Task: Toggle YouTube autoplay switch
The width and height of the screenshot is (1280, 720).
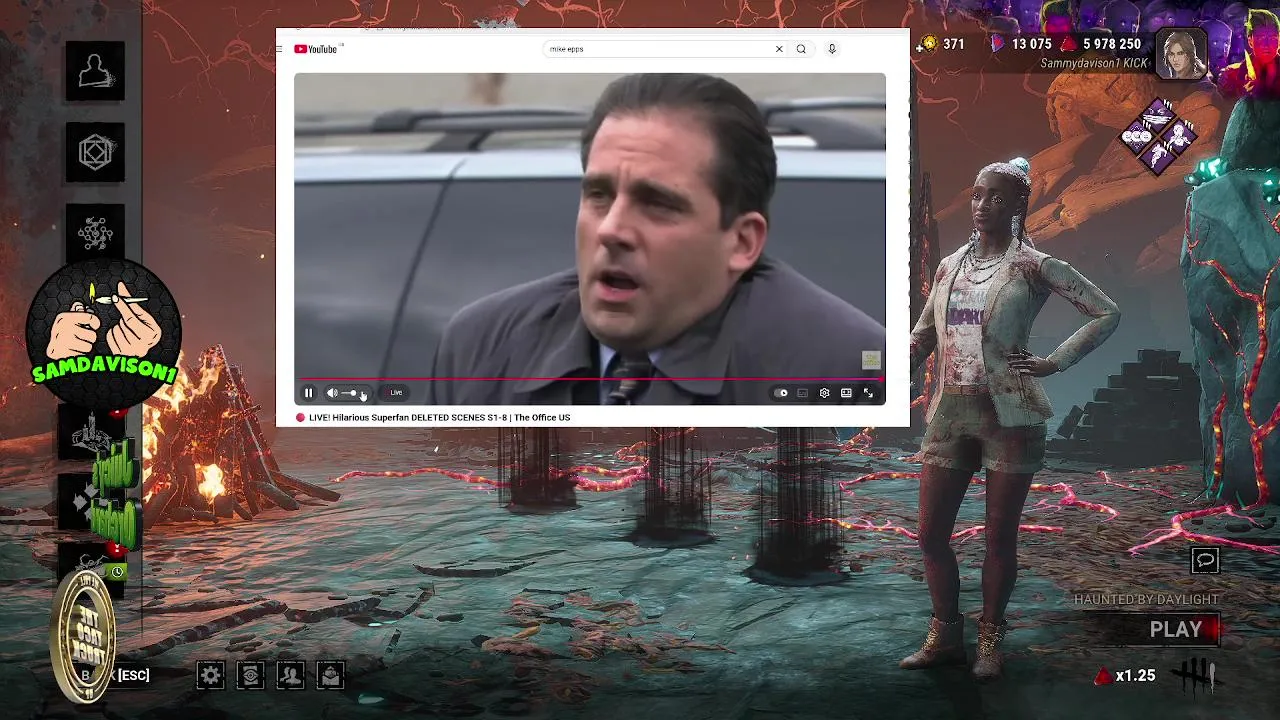Action: click(x=782, y=393)
